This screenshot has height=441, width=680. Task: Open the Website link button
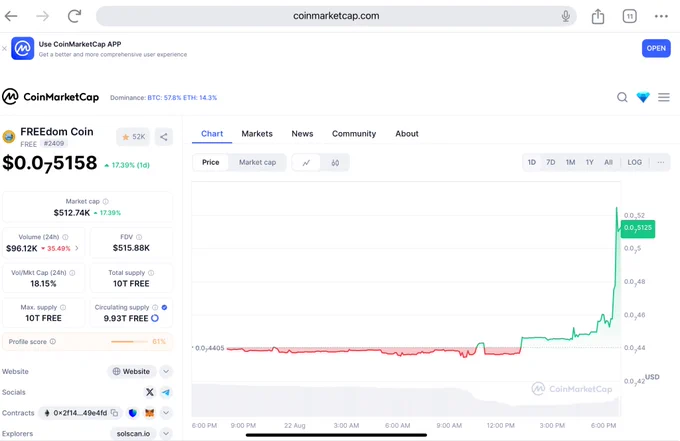[131, 372]
